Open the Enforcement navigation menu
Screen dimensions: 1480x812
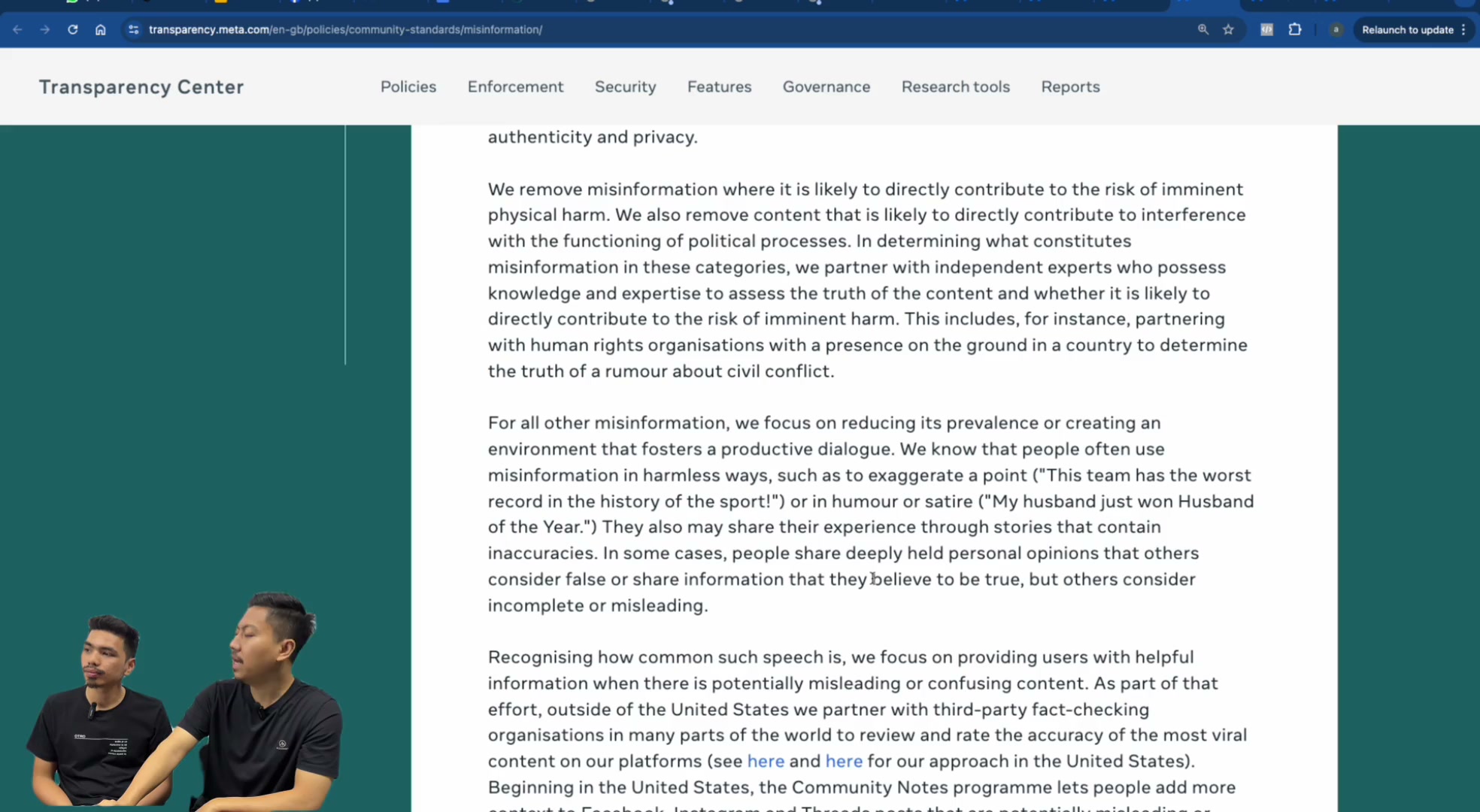515,86
